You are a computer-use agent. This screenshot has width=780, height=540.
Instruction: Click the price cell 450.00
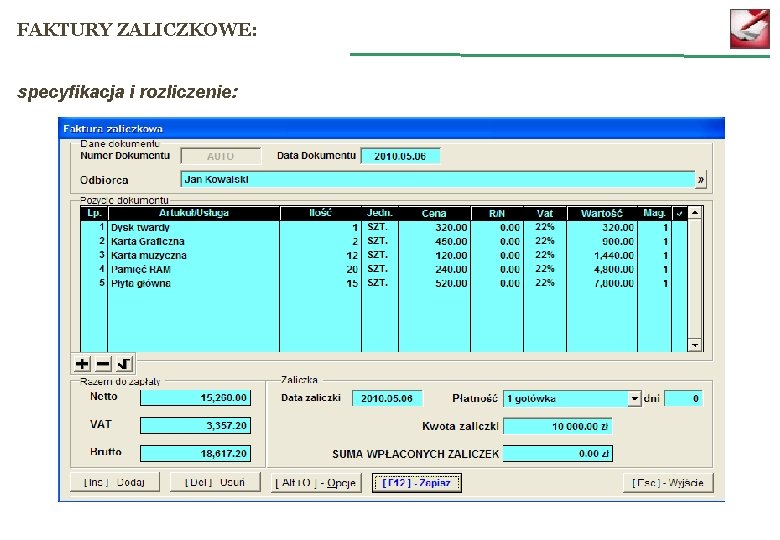tap(434, 241)
